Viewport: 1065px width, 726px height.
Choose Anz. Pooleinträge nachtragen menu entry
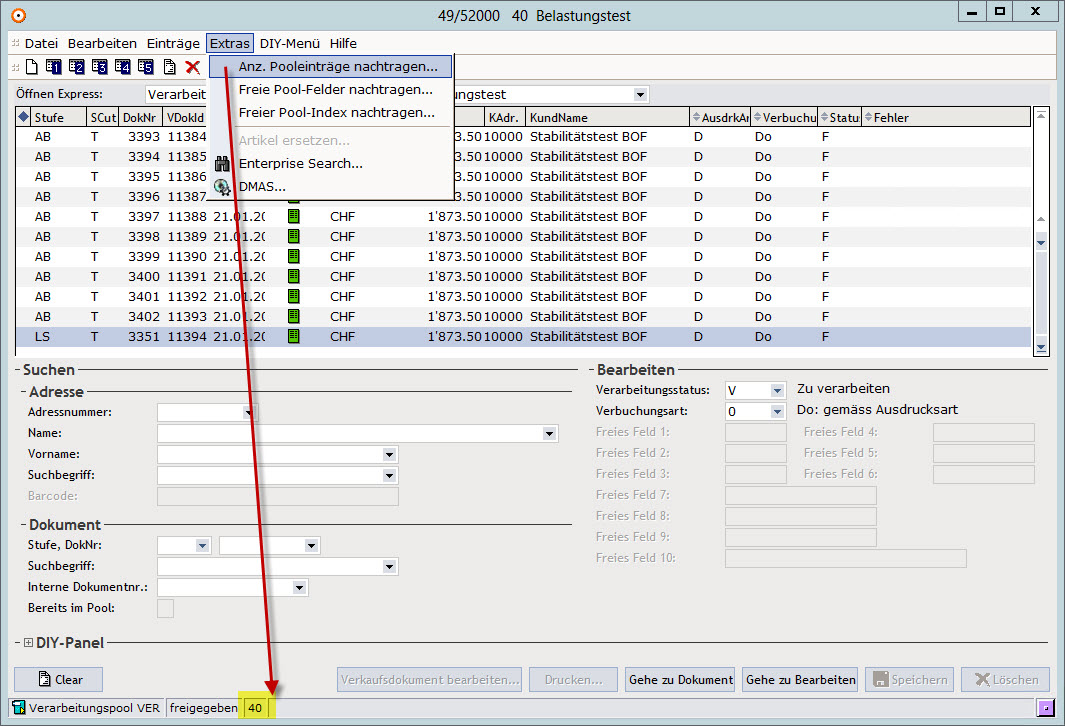330,67
